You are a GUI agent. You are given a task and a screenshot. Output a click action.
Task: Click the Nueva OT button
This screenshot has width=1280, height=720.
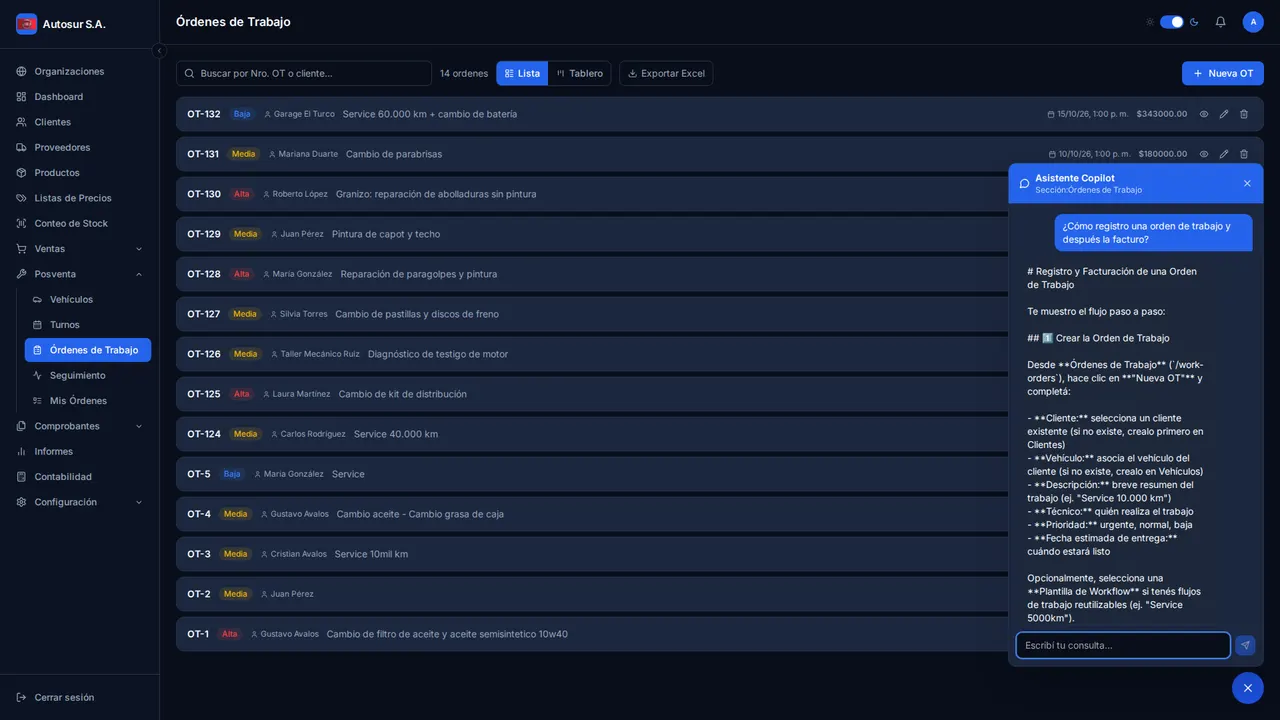(1223, 73)
